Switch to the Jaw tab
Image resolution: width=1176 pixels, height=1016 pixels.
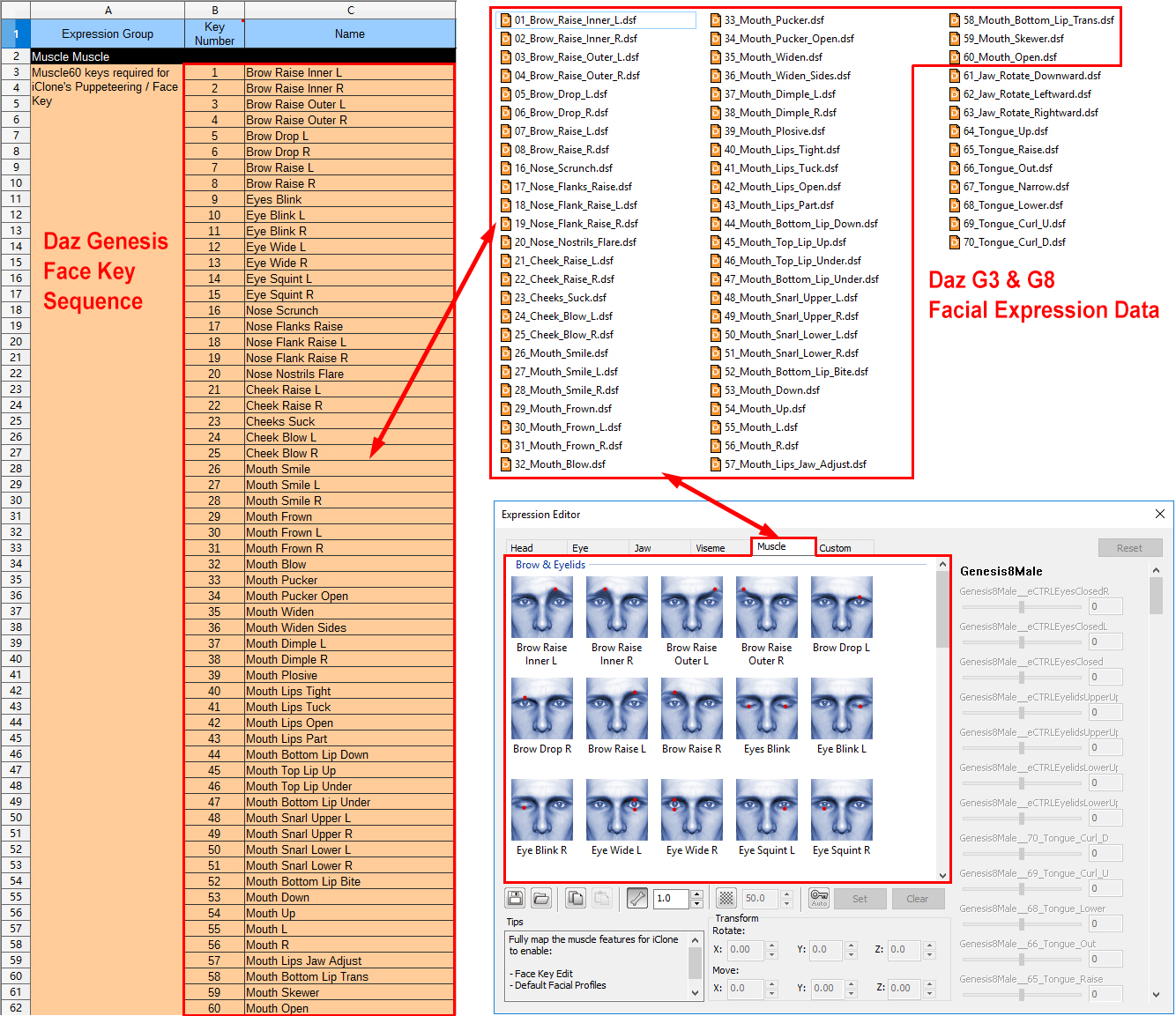659,547
